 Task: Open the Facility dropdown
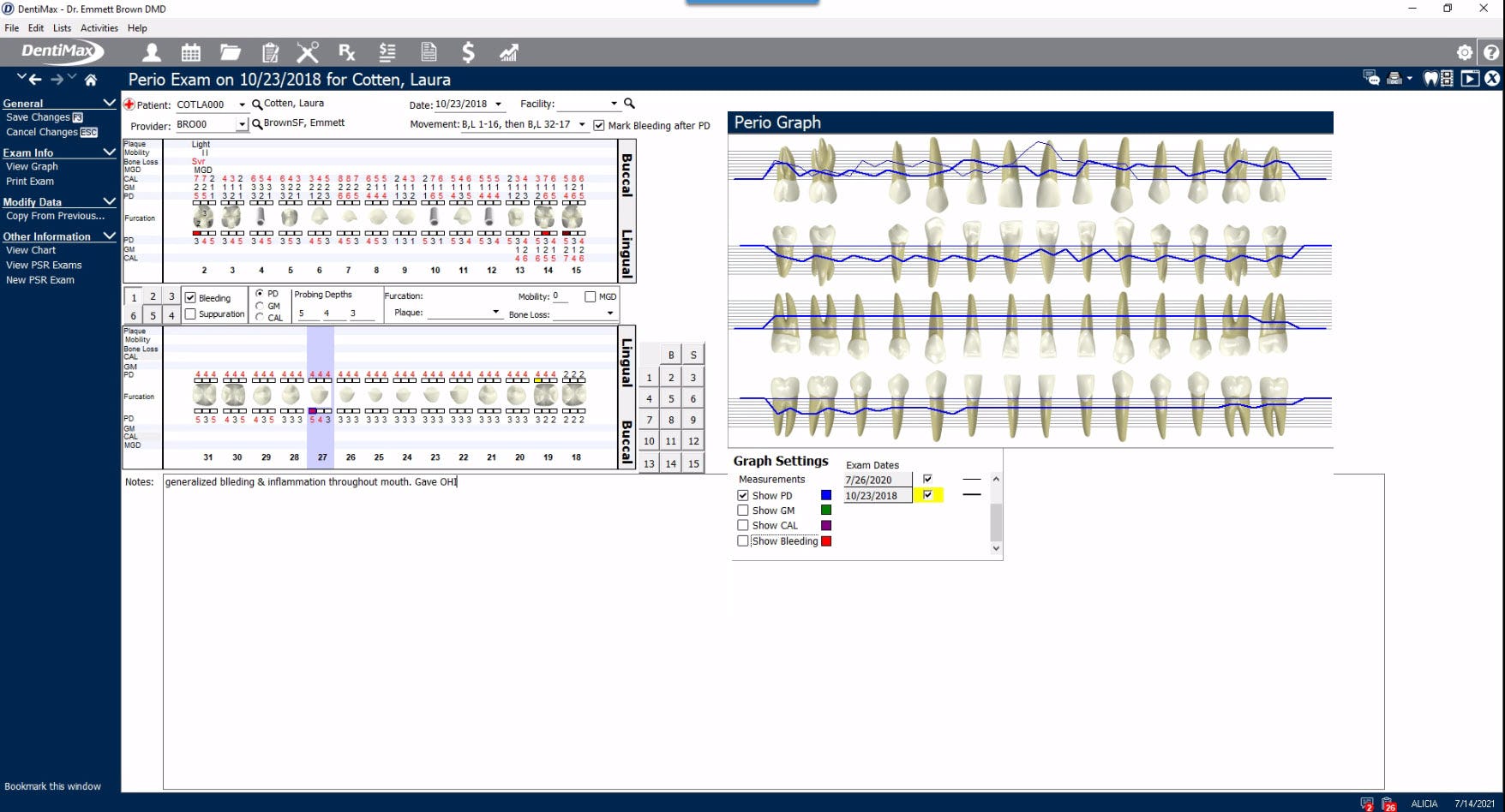[x=615, y=104]
